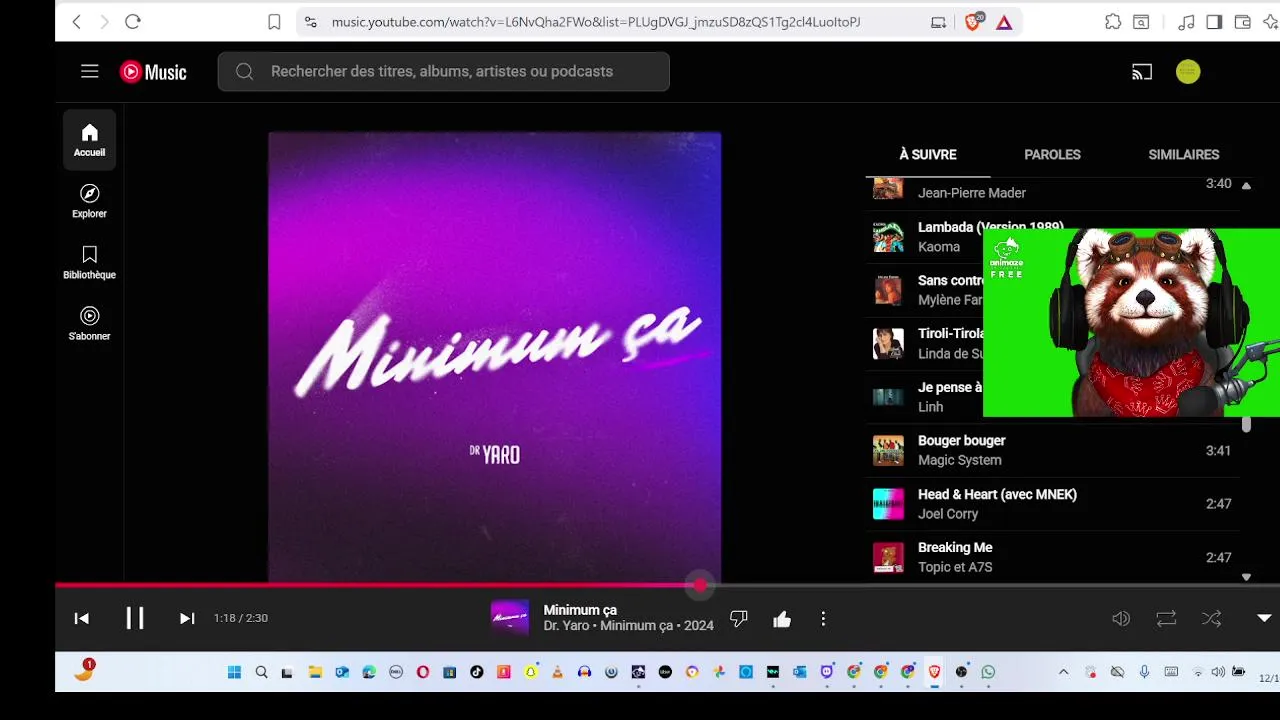Screen dimensions: 1280x720
Task: Go back in the browser
Action: click(77, 22)
